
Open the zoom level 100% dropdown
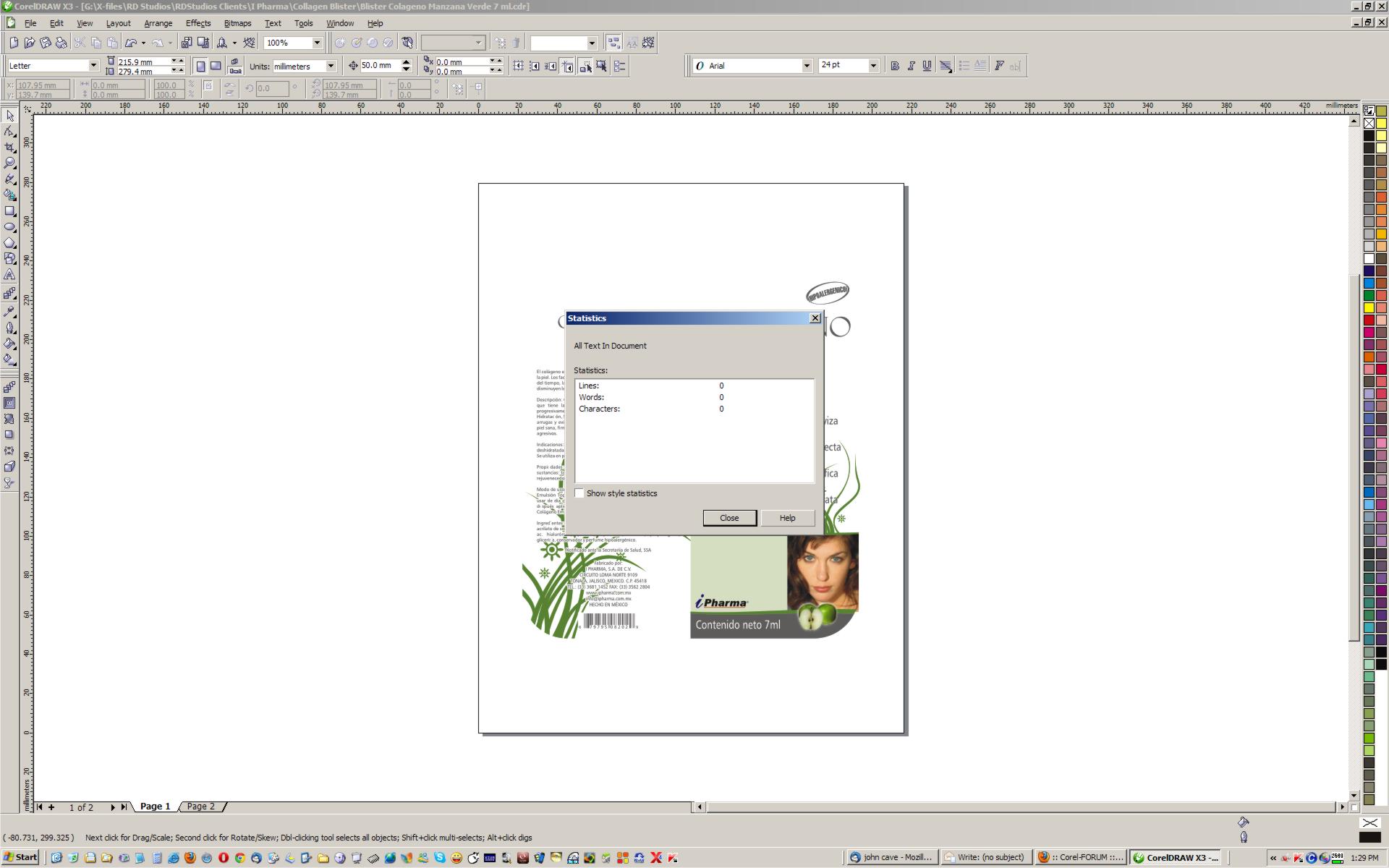(x=317, y=43)
